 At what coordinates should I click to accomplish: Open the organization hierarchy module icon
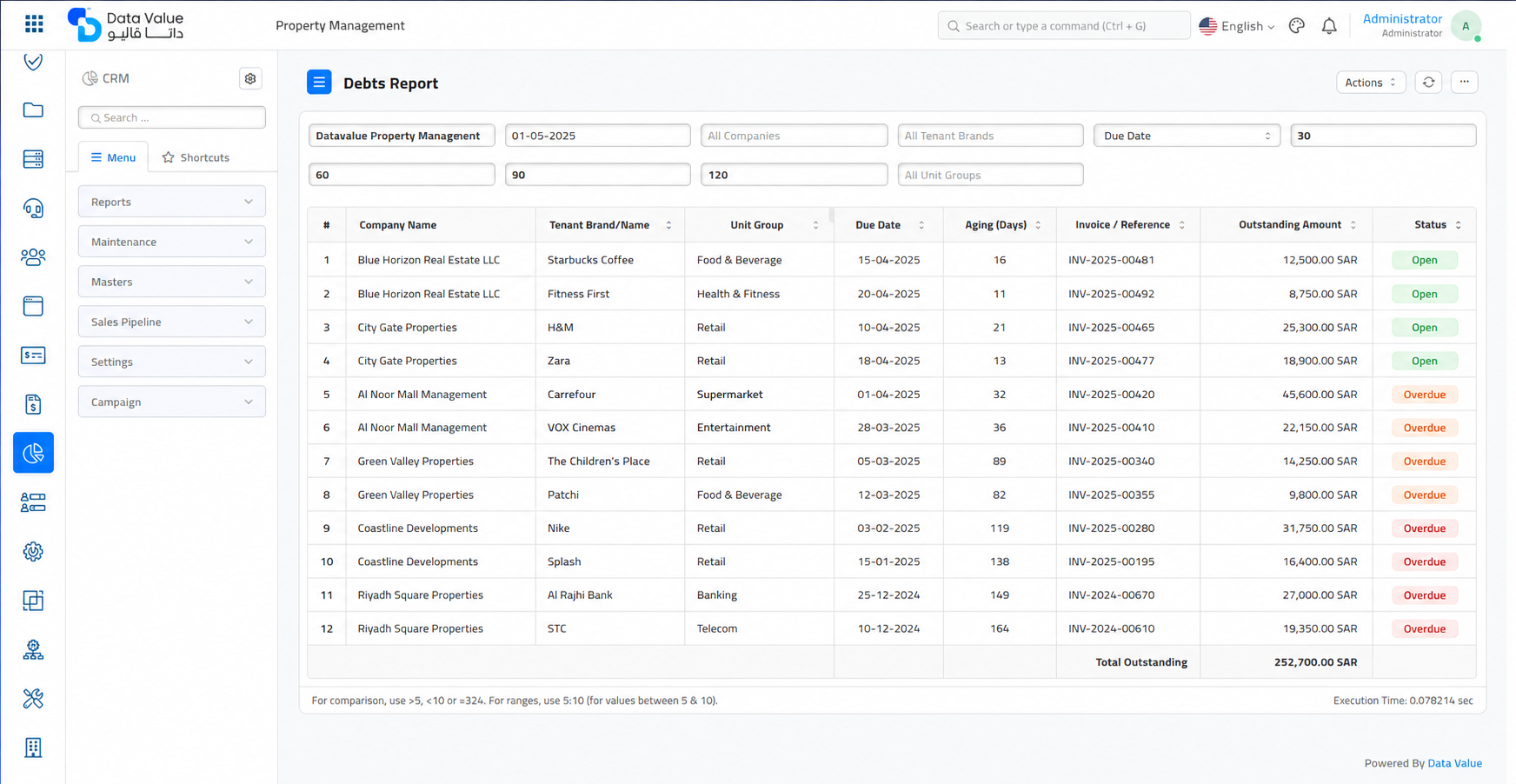[x=33, y=649]
